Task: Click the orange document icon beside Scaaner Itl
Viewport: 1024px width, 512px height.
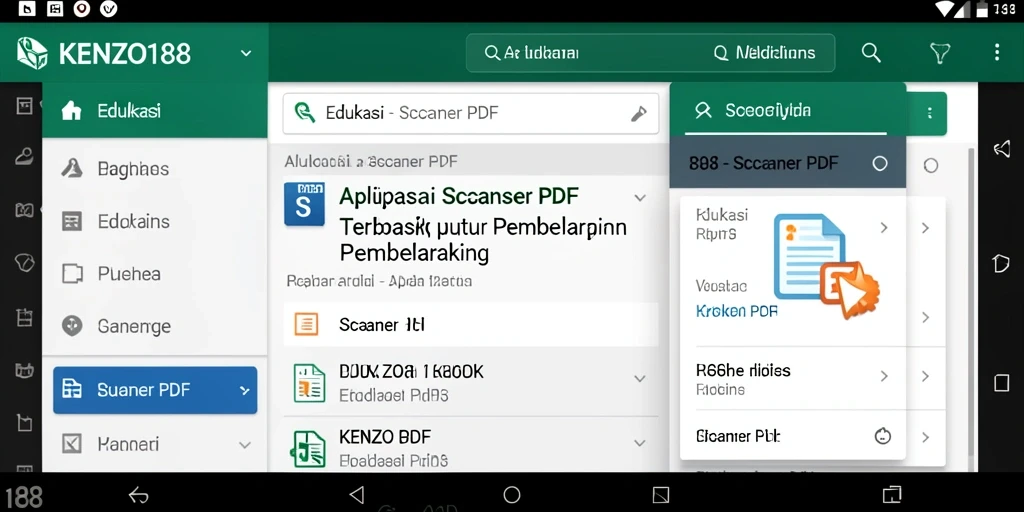Action: 306,324
